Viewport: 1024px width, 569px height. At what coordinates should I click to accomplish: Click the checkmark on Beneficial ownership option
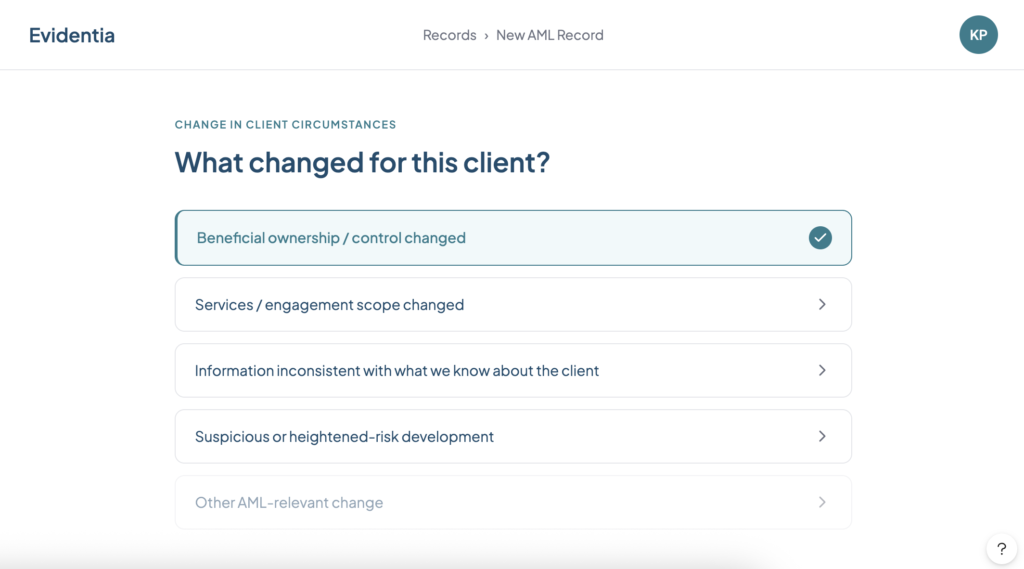pyautogui.click(x=820, y=238)
